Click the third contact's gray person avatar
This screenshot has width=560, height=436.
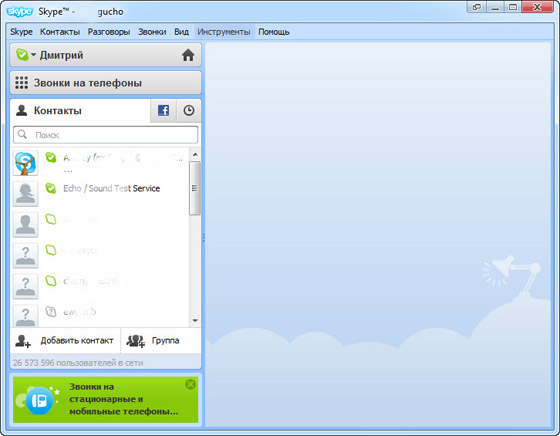pyautogui.click(x=25, y=225)
